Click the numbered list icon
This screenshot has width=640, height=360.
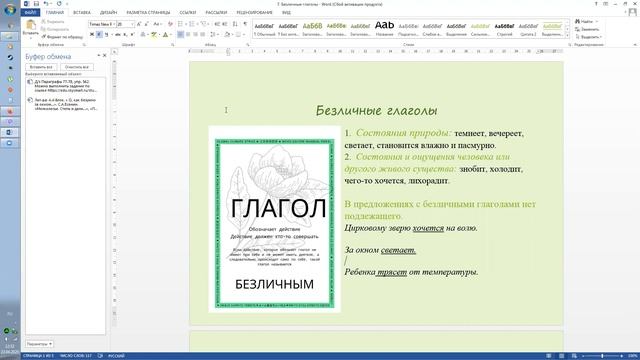(192, 24)
